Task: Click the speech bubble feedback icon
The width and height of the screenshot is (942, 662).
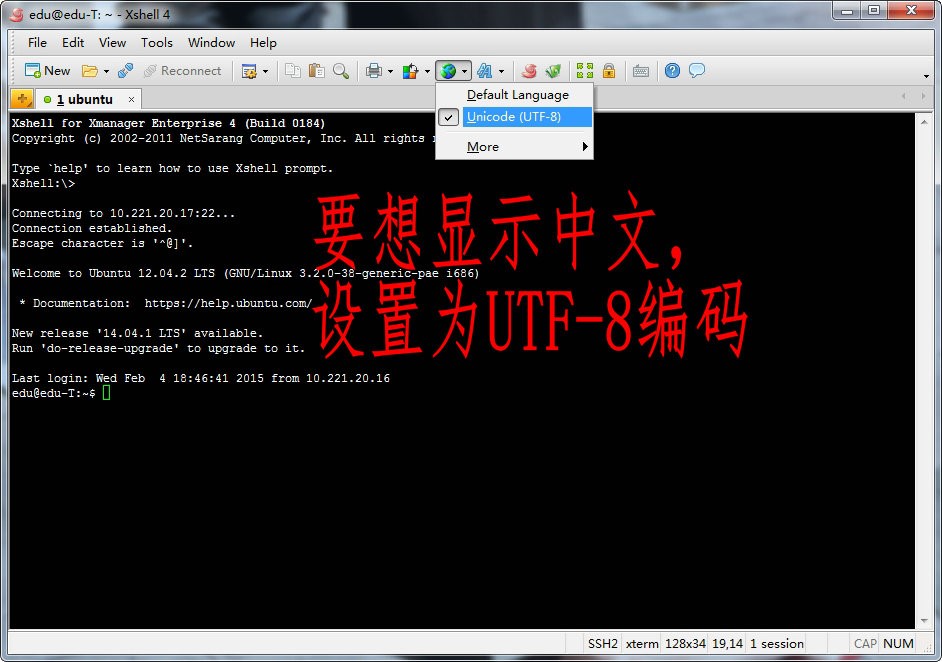Action: 697,71
